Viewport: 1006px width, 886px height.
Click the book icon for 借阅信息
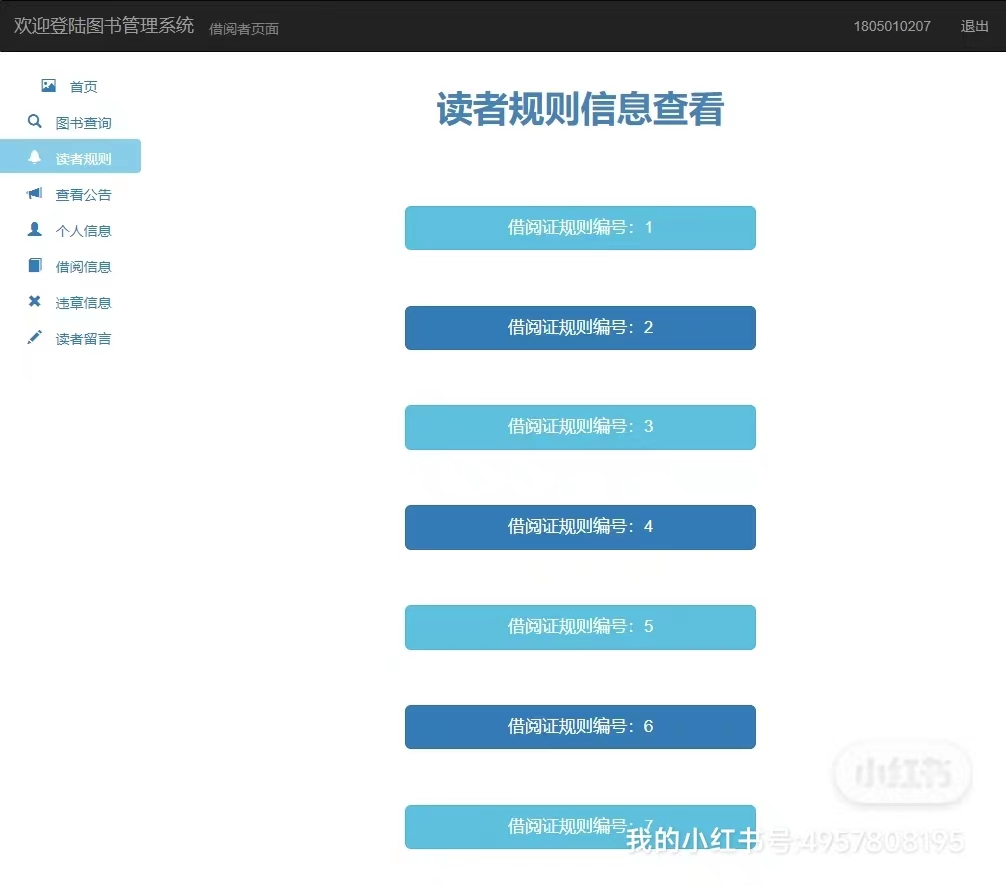tap(35, 265)
